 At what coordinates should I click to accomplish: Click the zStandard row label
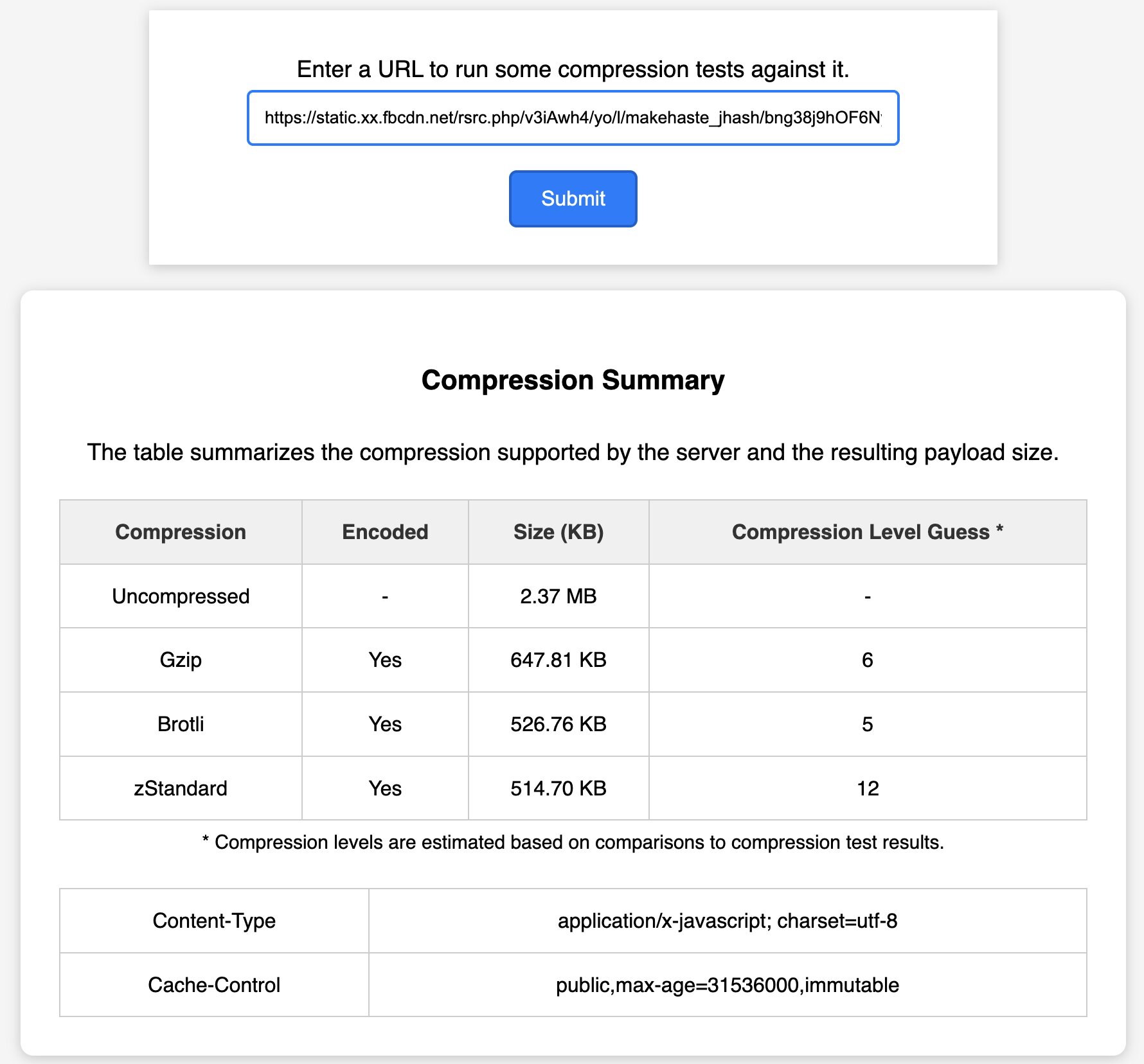(x=180, y=788)
